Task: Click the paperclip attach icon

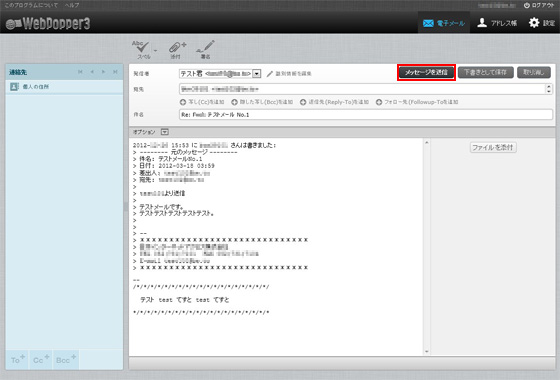Action: pyautogui.click(x=177, y=50)
